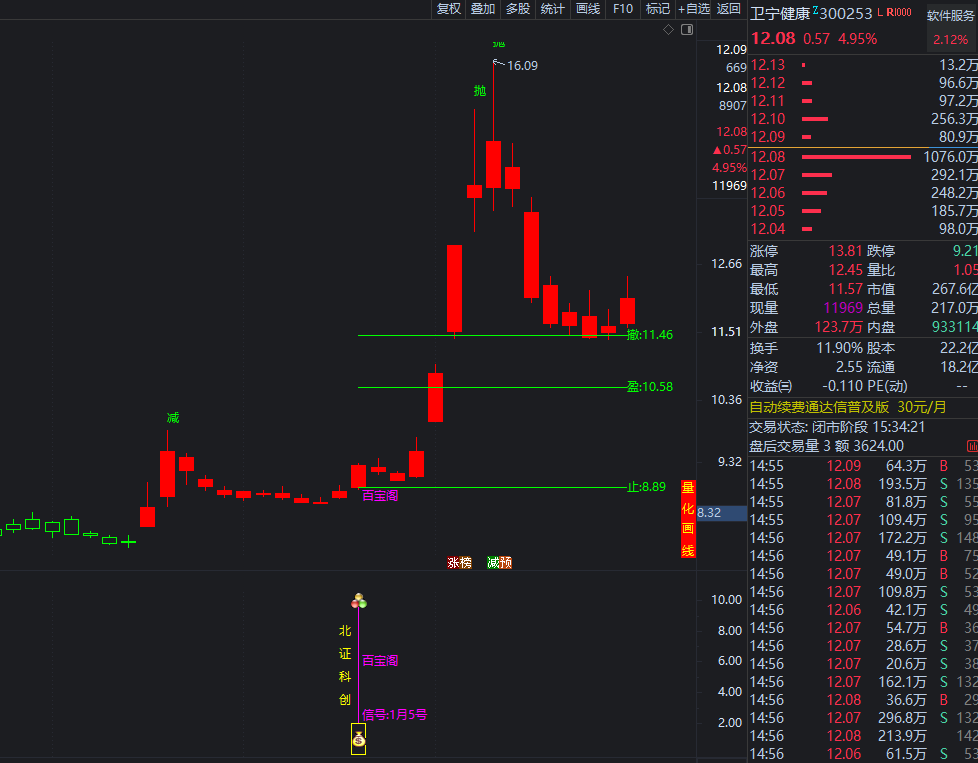Click the money bag signal icon

tap(358, 740)
